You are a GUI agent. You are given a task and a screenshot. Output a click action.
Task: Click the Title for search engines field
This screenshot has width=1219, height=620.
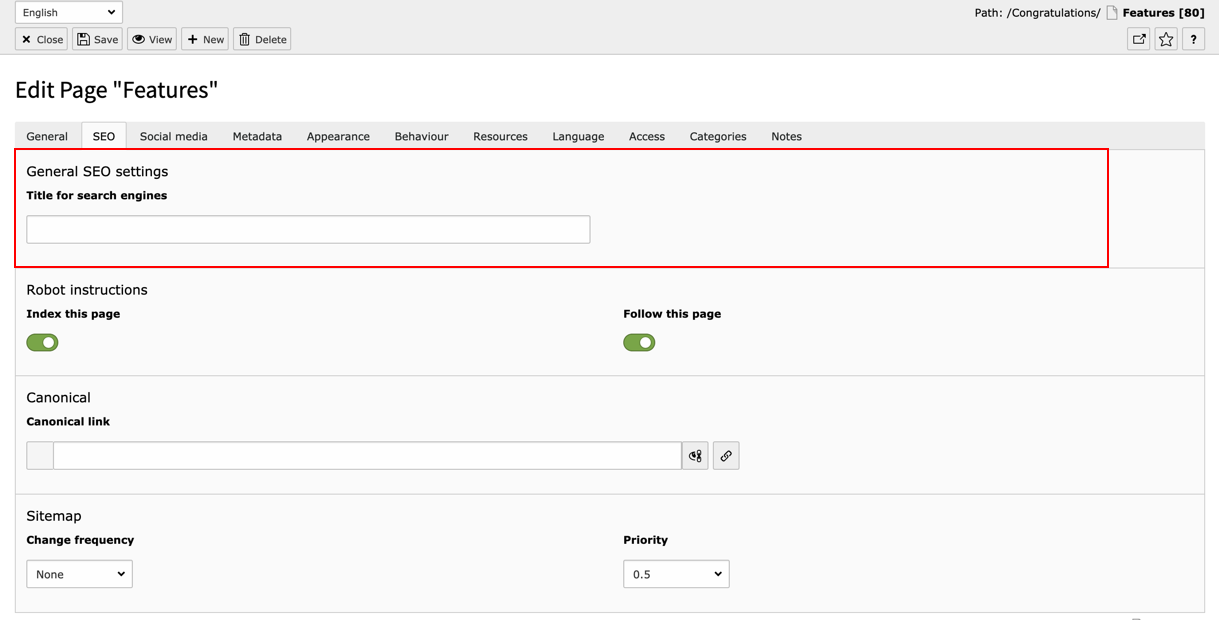click(308, 229)
